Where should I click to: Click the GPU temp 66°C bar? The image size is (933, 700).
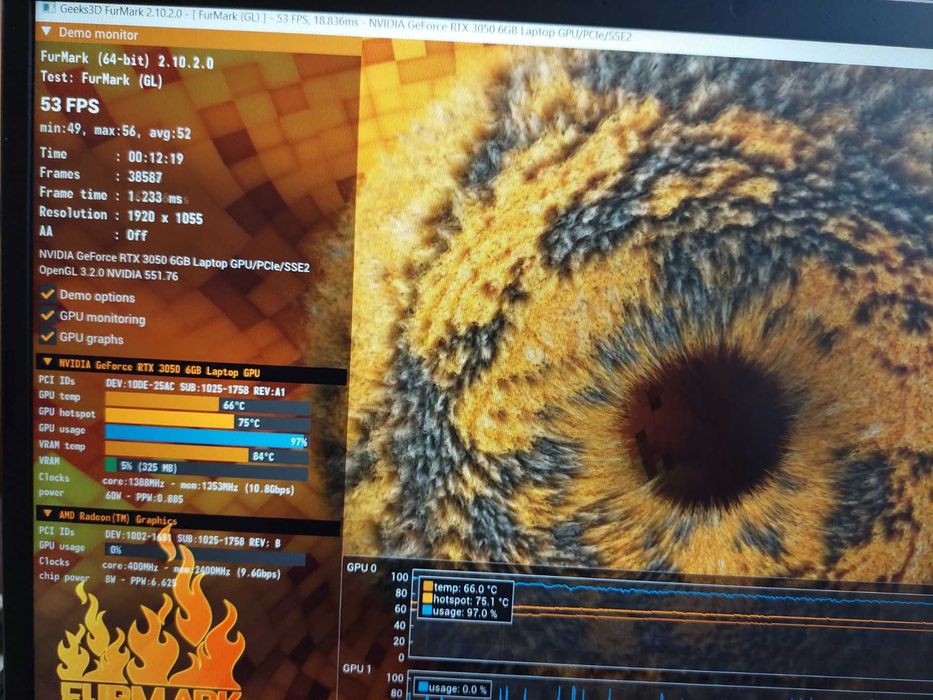208,405
